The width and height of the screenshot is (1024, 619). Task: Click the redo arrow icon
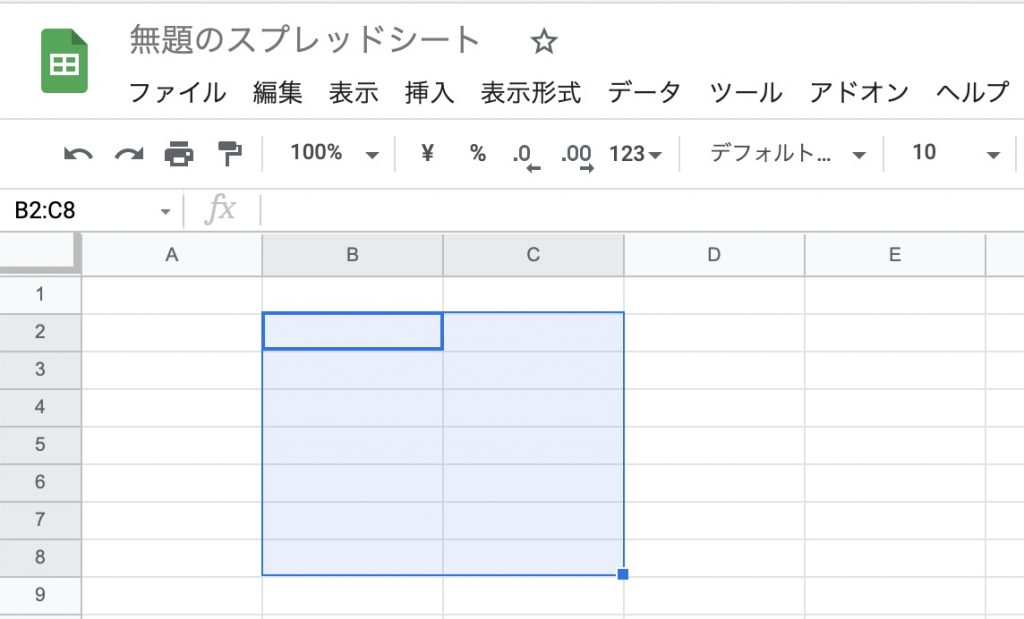coord(129,154)
